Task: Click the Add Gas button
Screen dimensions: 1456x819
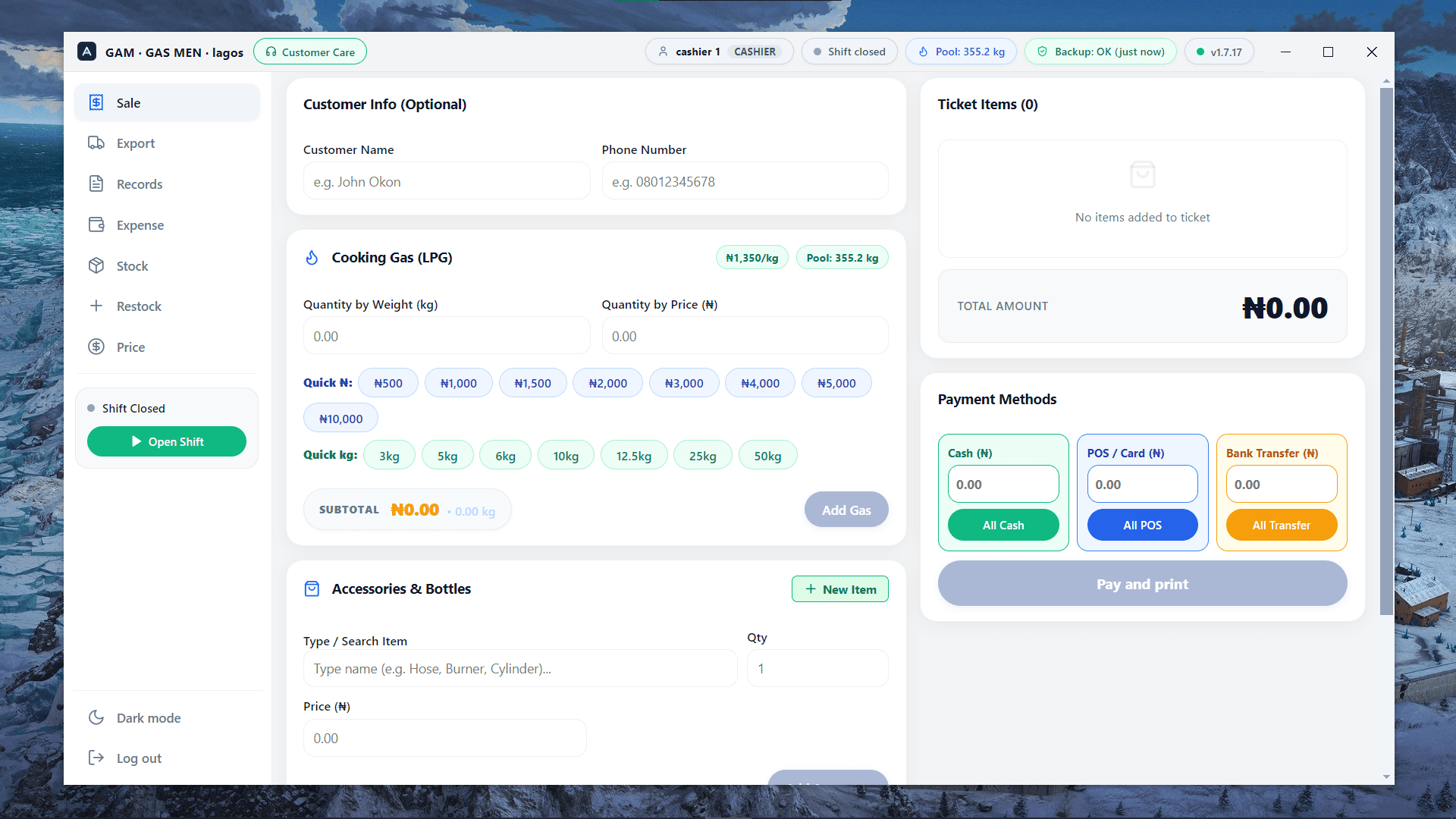Action: (846, 510)
